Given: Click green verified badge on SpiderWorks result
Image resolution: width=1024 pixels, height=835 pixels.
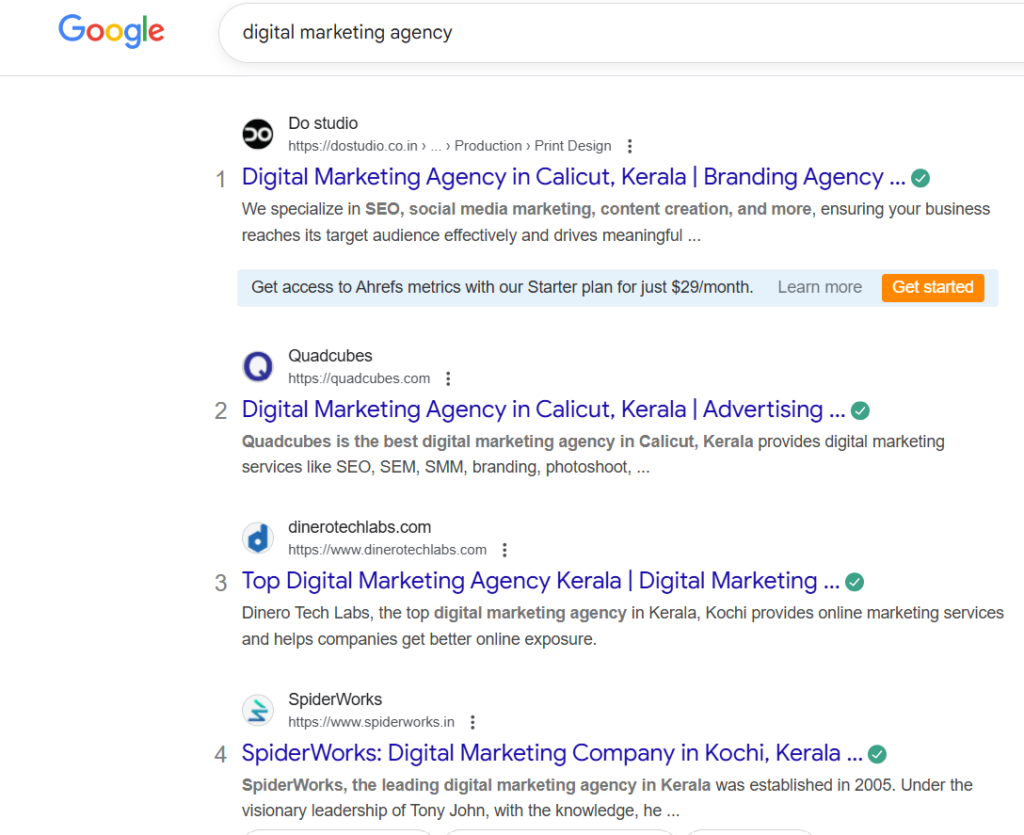Looking at the screenshot, I should (x=877, y=754).
